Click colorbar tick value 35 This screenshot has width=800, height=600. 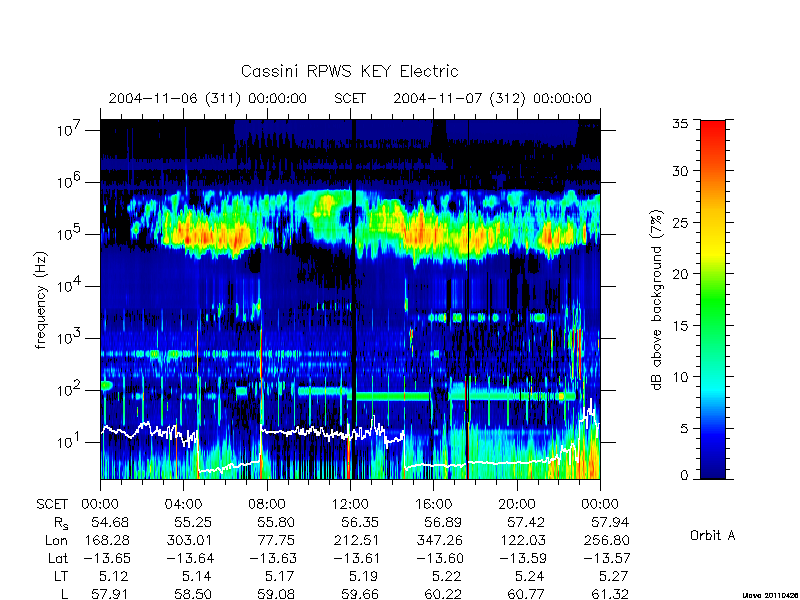pos(680,123)
